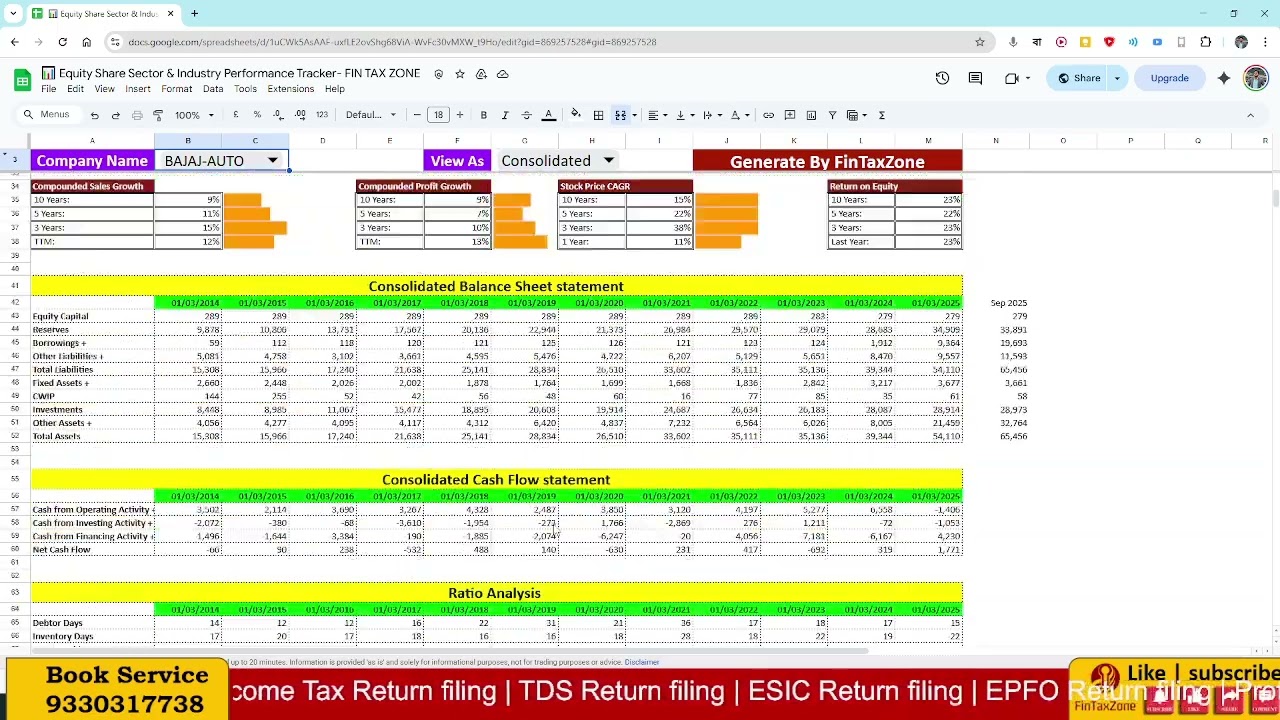Collapse the toolbar header with chevron
The height and width of the screenshot is (720, 1280).
coord(1250,115)
